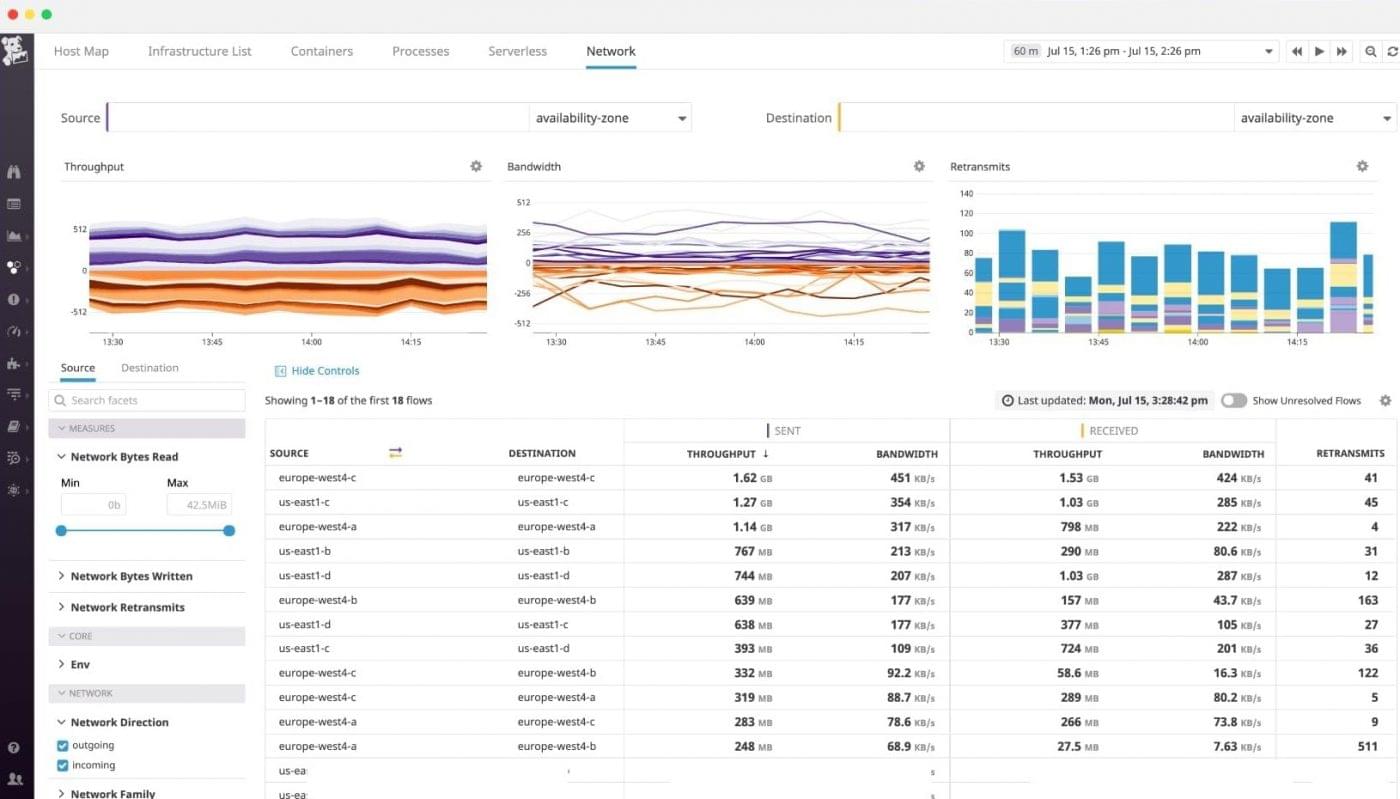Switch to the Destination facet panel
The height and width of the screenshot is (799, 1400).
click(149, 367)
